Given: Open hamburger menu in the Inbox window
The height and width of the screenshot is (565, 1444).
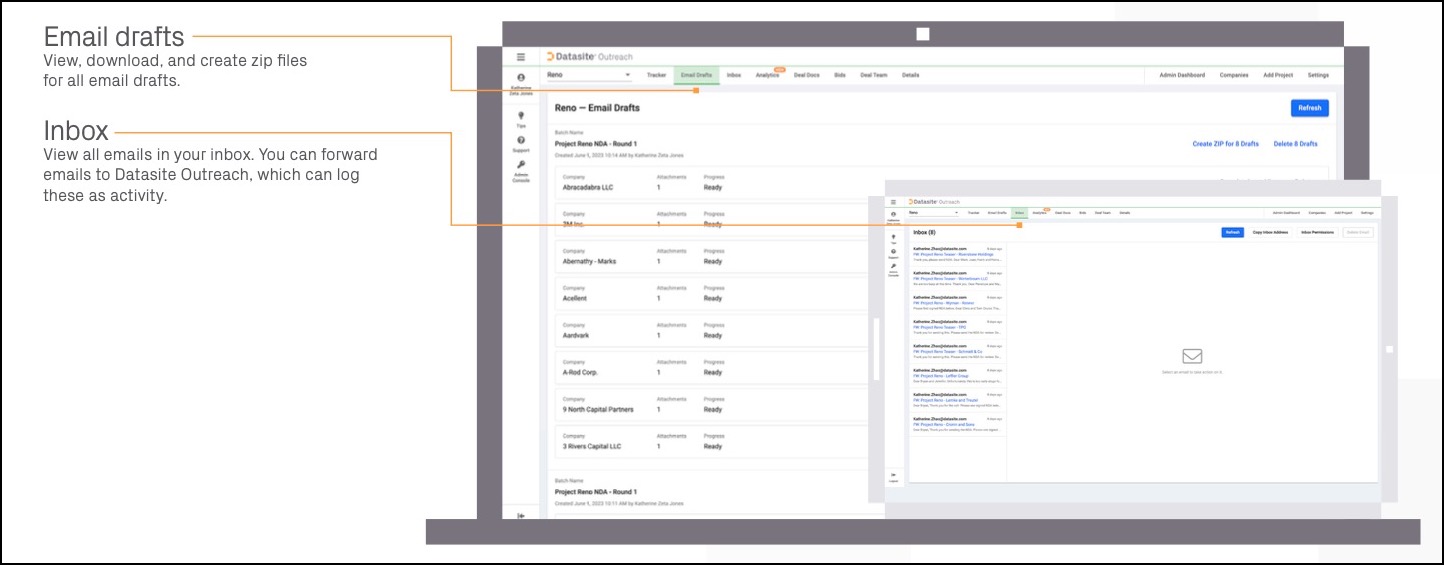Looking at the screenshot, I should (x=893, y=202).
